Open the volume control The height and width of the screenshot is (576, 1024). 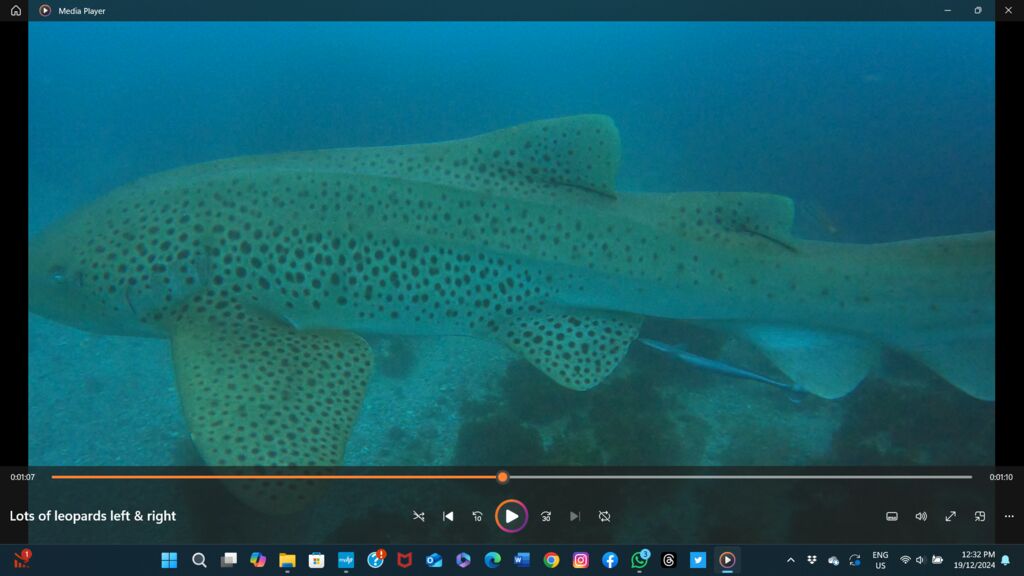pyautogui.click(x=921, y=516)
